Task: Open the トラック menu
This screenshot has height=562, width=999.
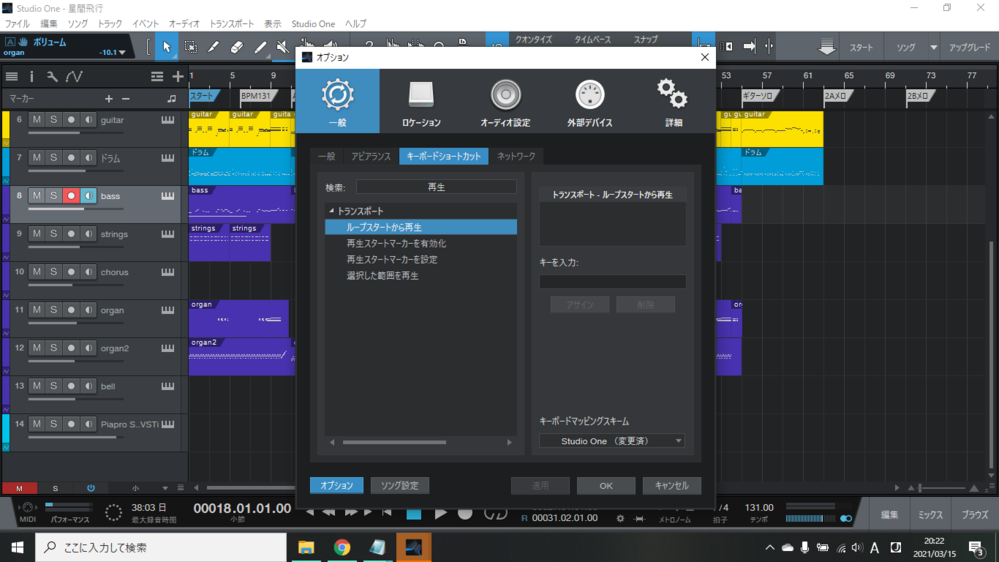Action: pyautogui.click(x=110, y=24)
